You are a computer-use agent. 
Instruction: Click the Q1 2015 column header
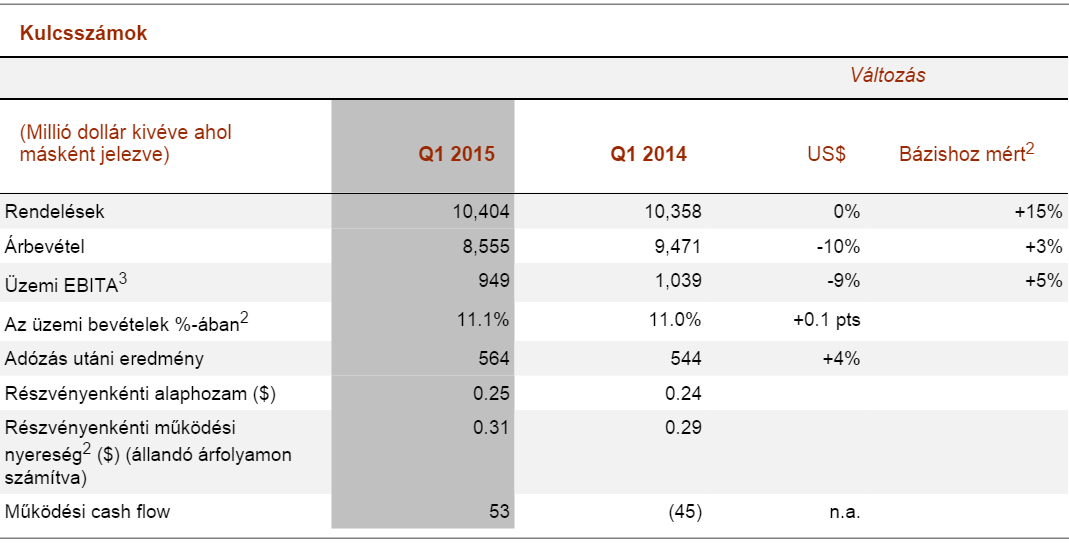(x=456, y=155)
